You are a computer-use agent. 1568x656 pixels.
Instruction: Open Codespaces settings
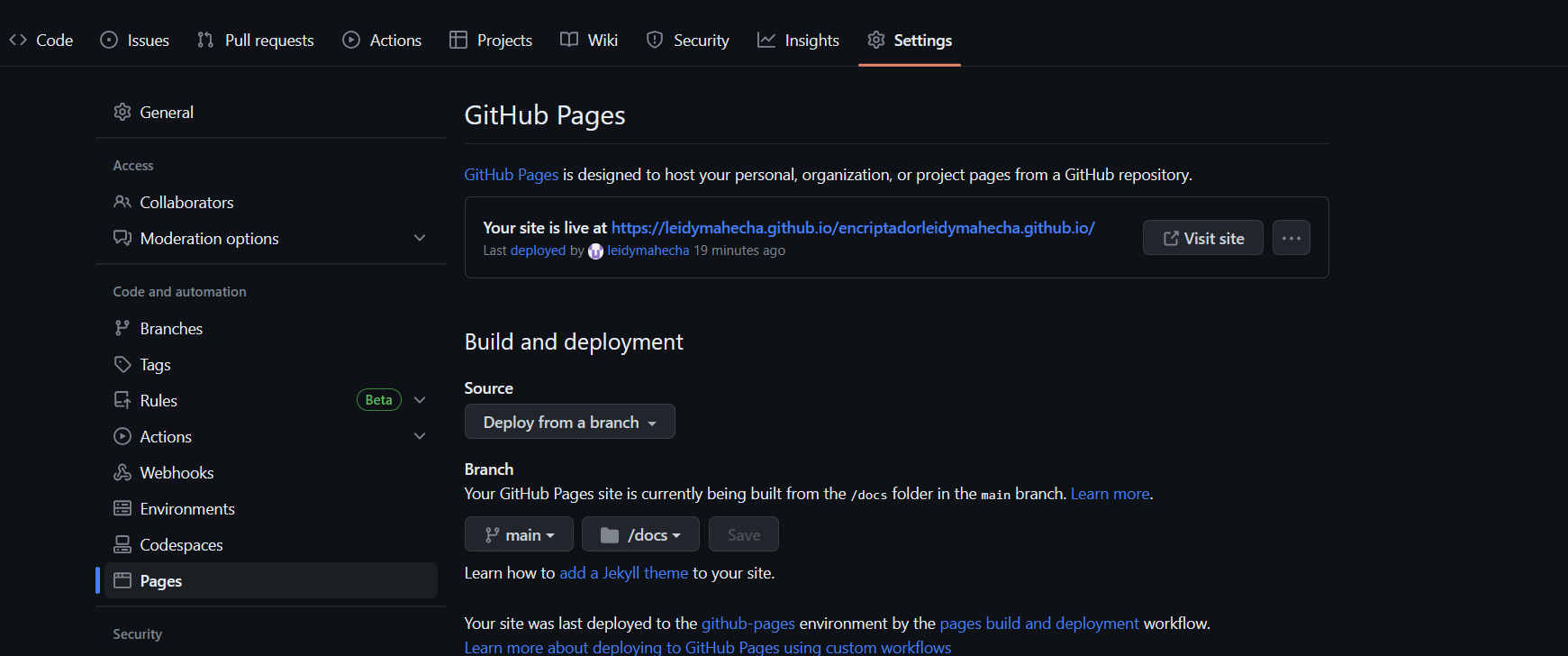point(271,545)
